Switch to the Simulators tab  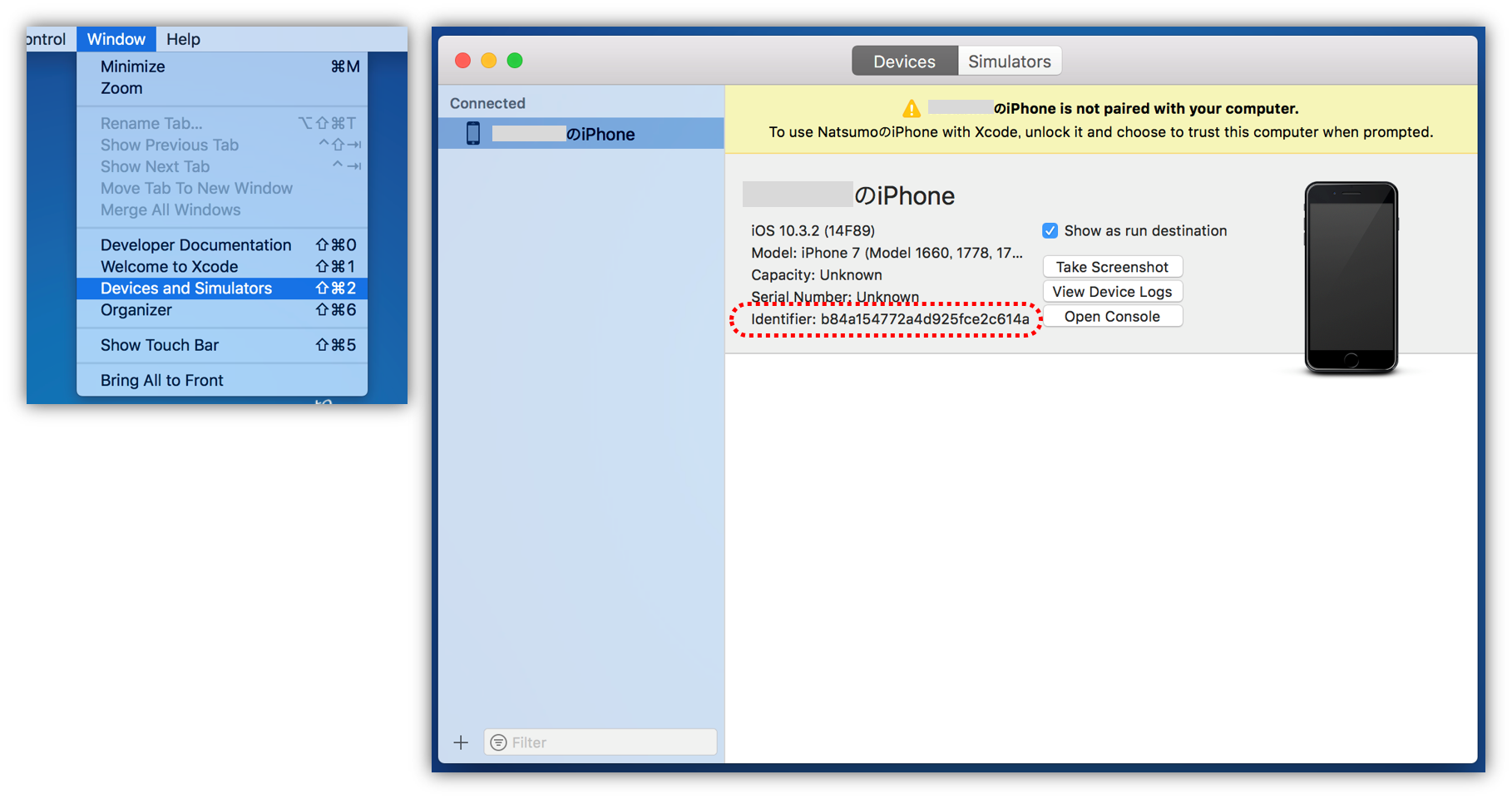point(1010,62)
